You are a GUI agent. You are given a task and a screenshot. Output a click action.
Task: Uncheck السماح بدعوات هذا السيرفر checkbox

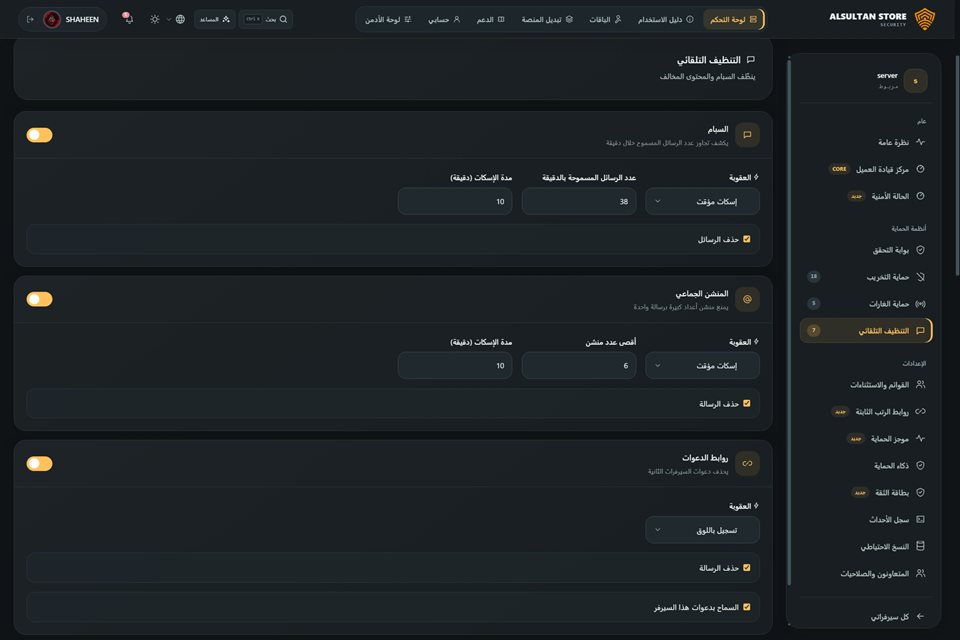[x=746, y=607]
